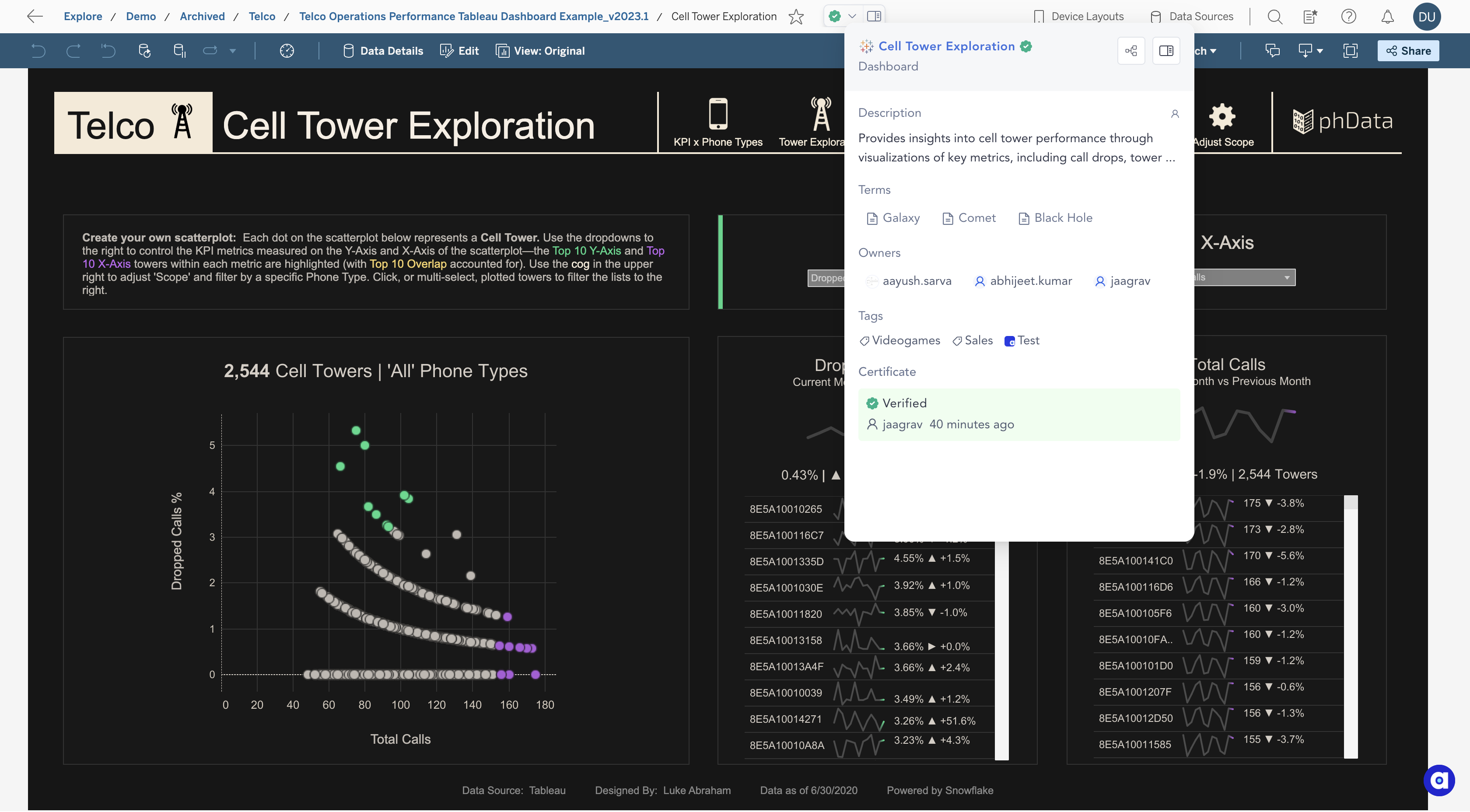This screenshot has height=812, width=1470.
Task: Select tower row 8E5A1001030E
Action: pyautogui.click(x=869, y=588)
